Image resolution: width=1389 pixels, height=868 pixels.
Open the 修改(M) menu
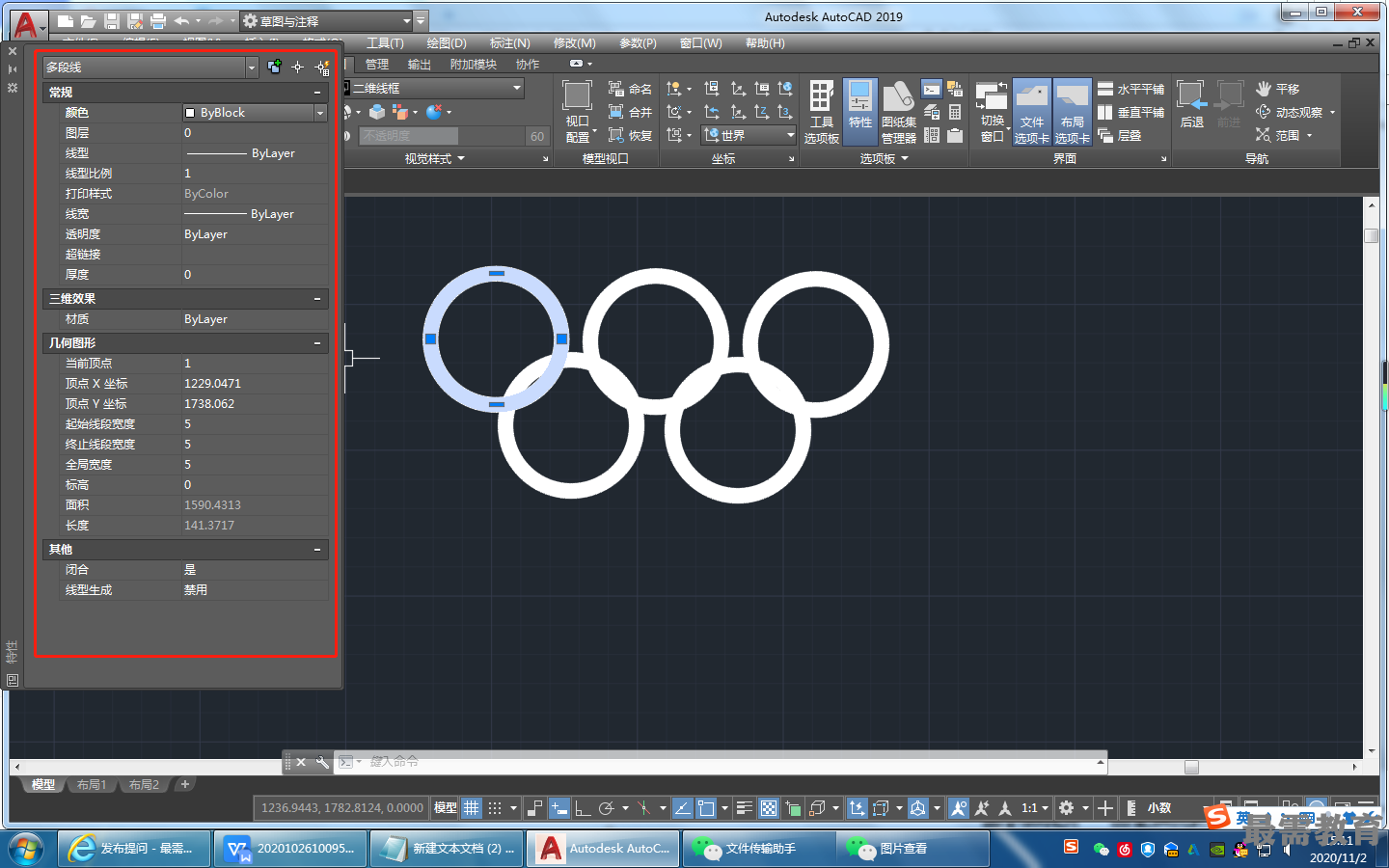(575, 43)
